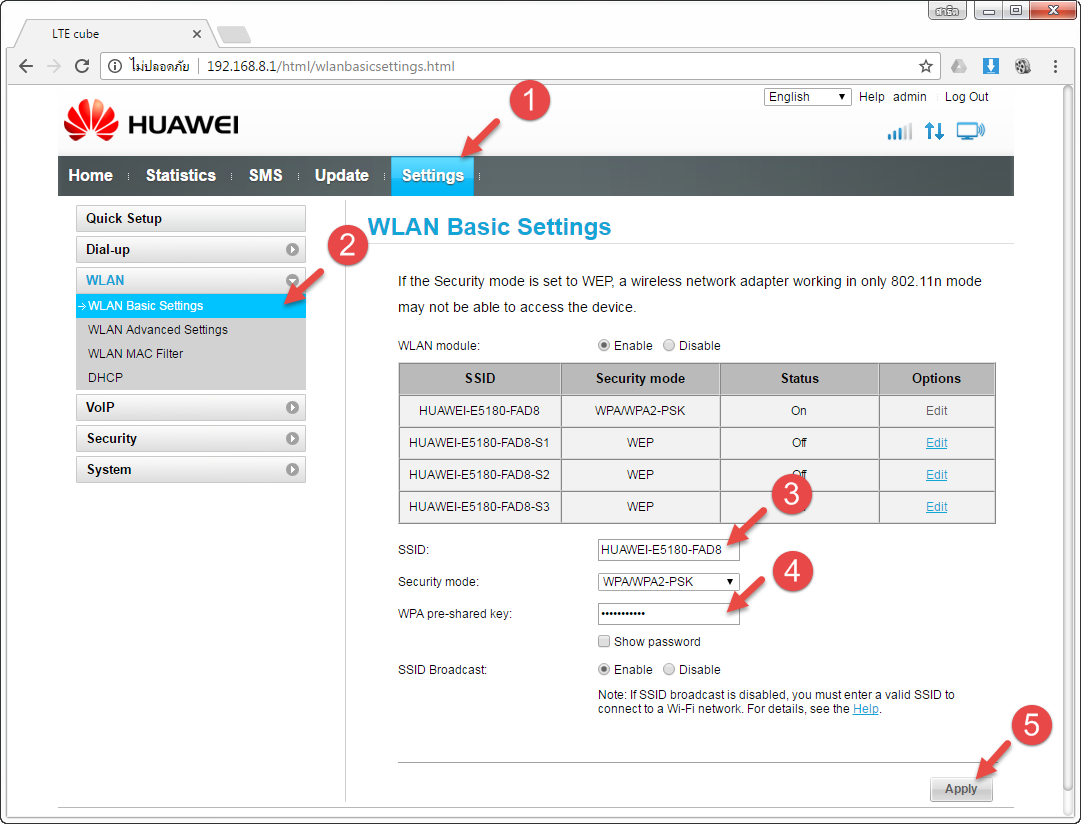Click the browser back arrow
The image size is (1081, 824).
click(26, 66)
